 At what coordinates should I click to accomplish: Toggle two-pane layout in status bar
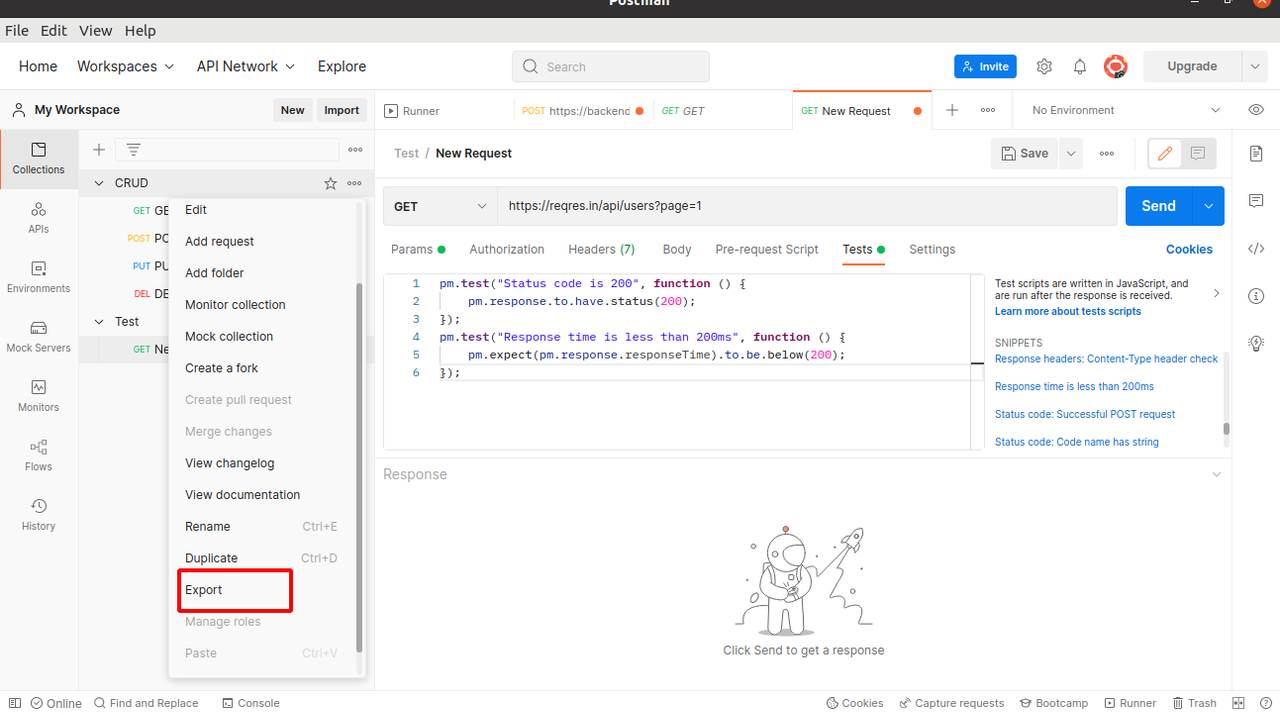pyautogui.click(x=1238, y=703)
